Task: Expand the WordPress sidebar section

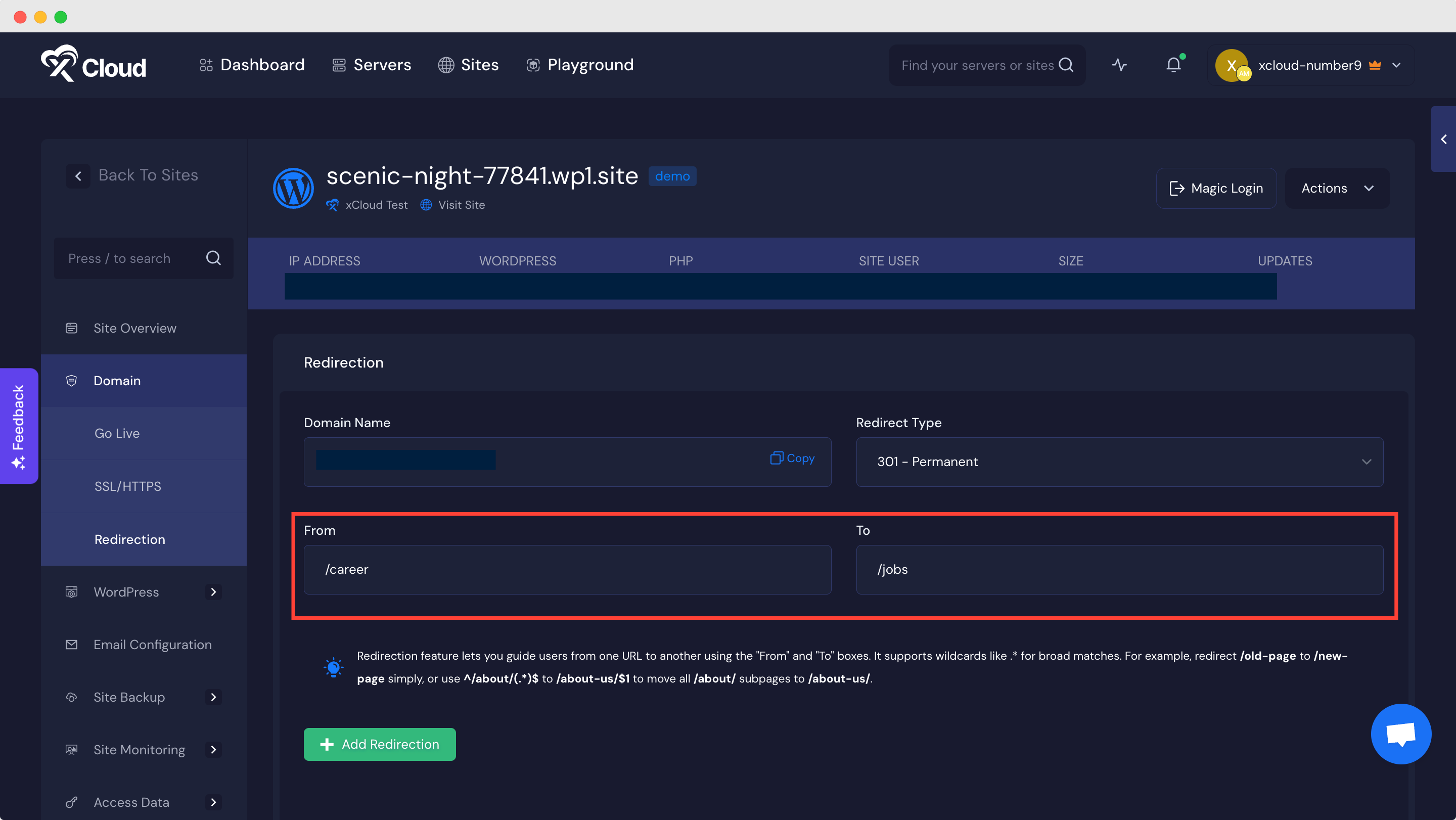Action: [213, 591]
